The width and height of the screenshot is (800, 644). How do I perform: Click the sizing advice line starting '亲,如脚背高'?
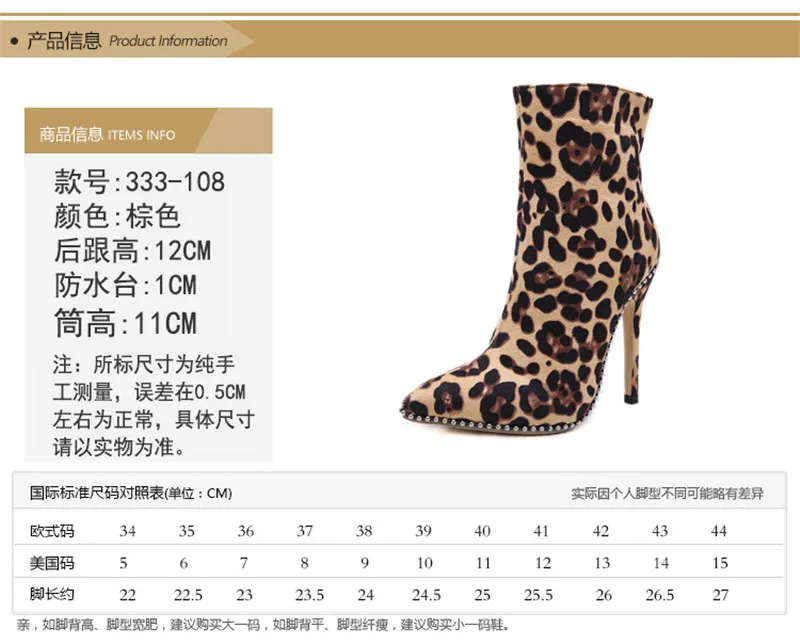(x=263, y=625)
